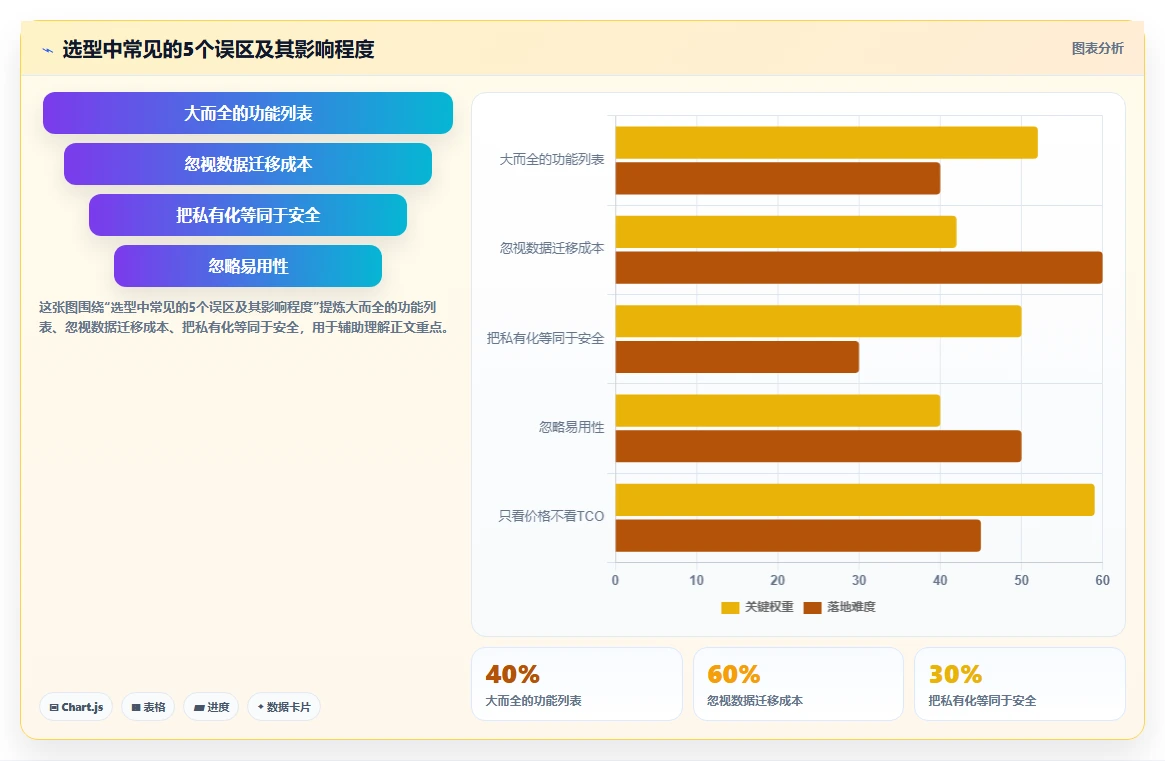Click the 落地难度 legend label text
This screenshot has width=1165, height=761.
click(x=851, y=607)
